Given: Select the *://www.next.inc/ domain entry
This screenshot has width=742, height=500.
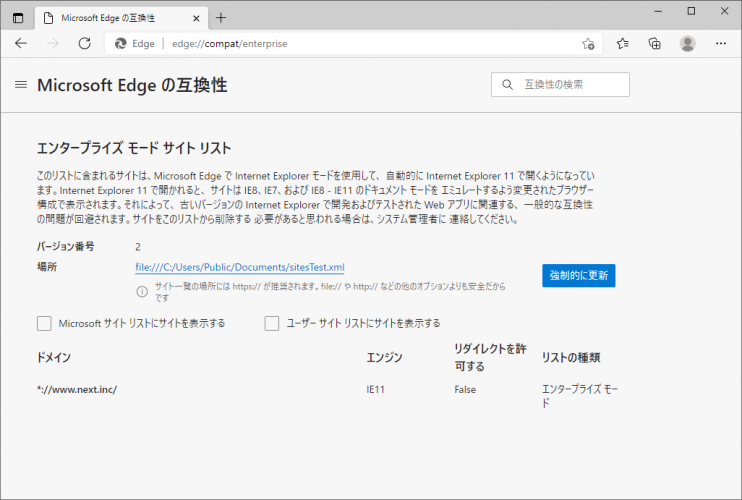Looking at the screenshot, I should click(x=77, y=389).
